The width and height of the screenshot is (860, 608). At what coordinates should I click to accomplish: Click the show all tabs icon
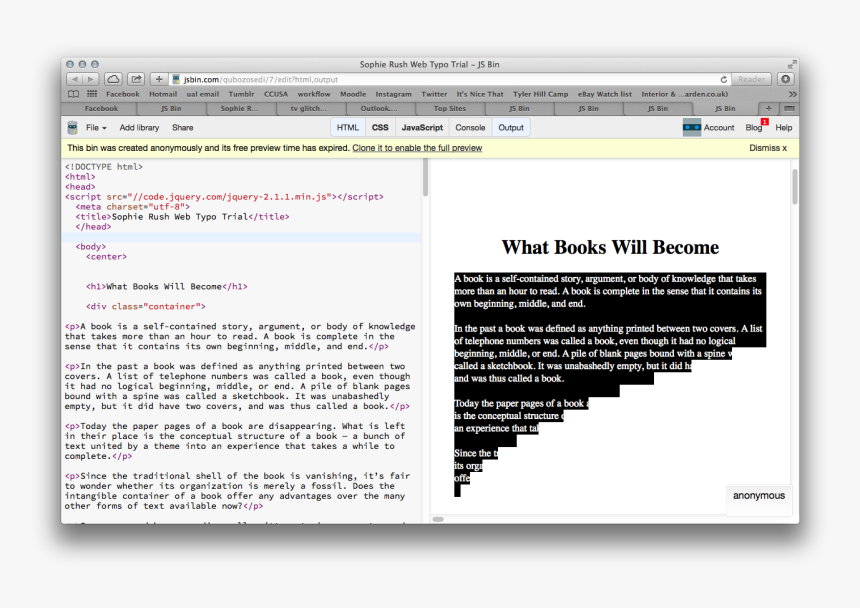pyautogui.click(x=789, y=109)
